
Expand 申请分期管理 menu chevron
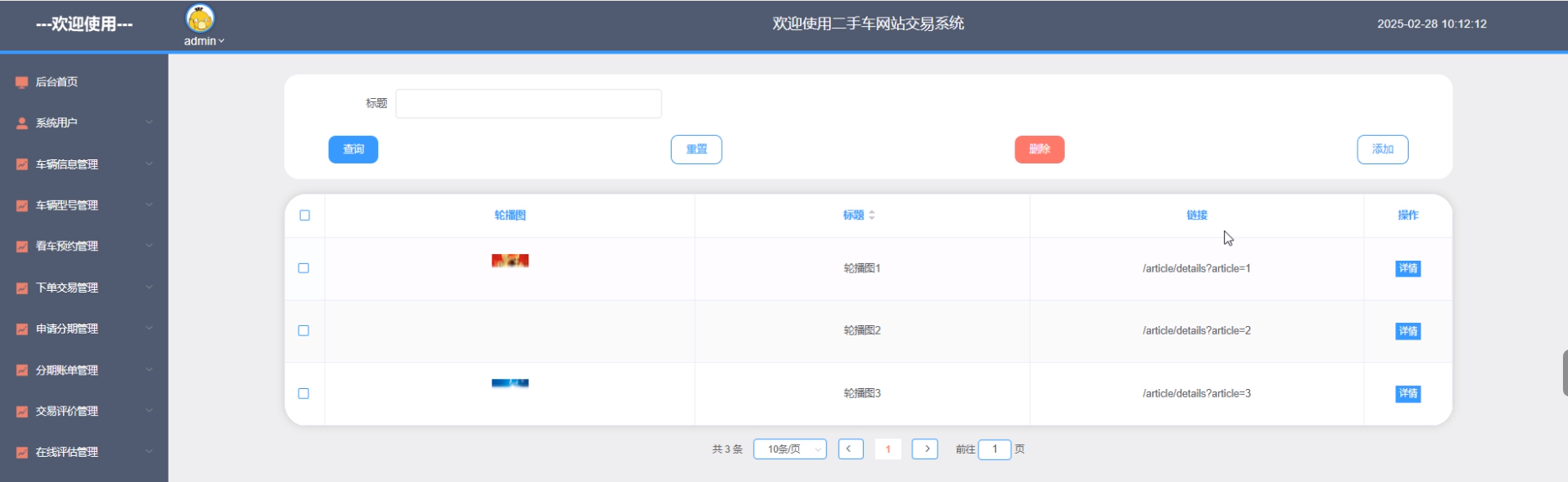click(148, 328)
